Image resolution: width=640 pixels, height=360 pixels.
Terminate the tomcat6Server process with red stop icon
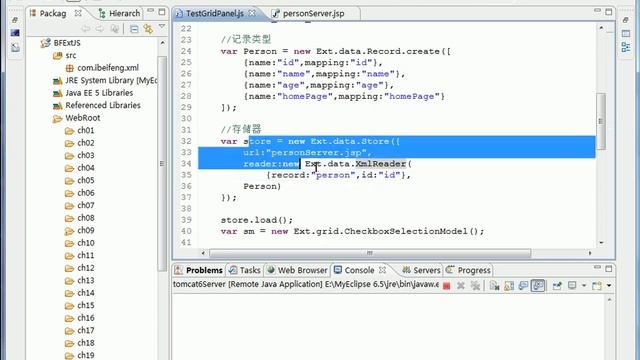click(447, 286)
